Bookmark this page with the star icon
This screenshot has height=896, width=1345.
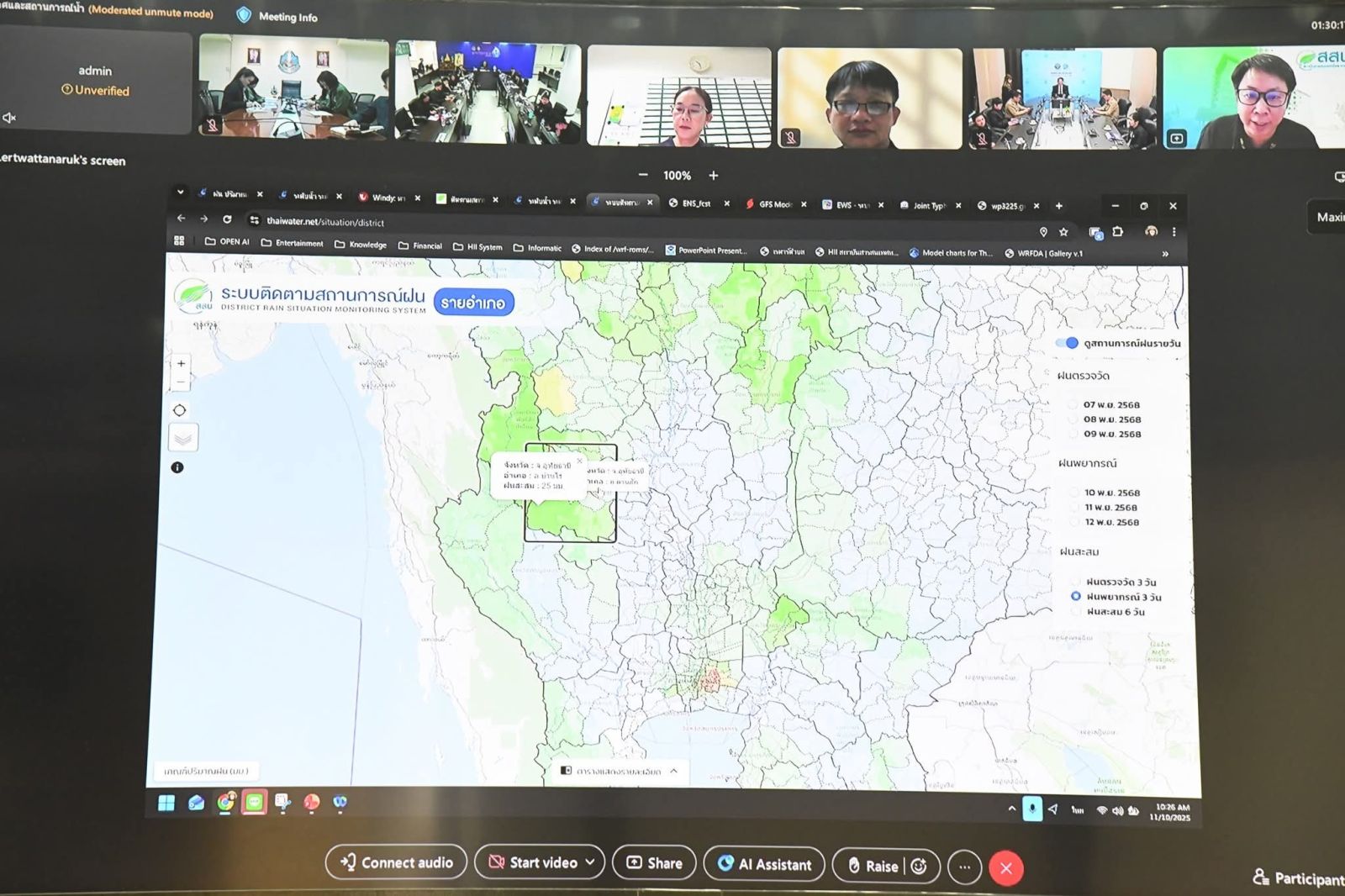click(x=1063, y=232)
